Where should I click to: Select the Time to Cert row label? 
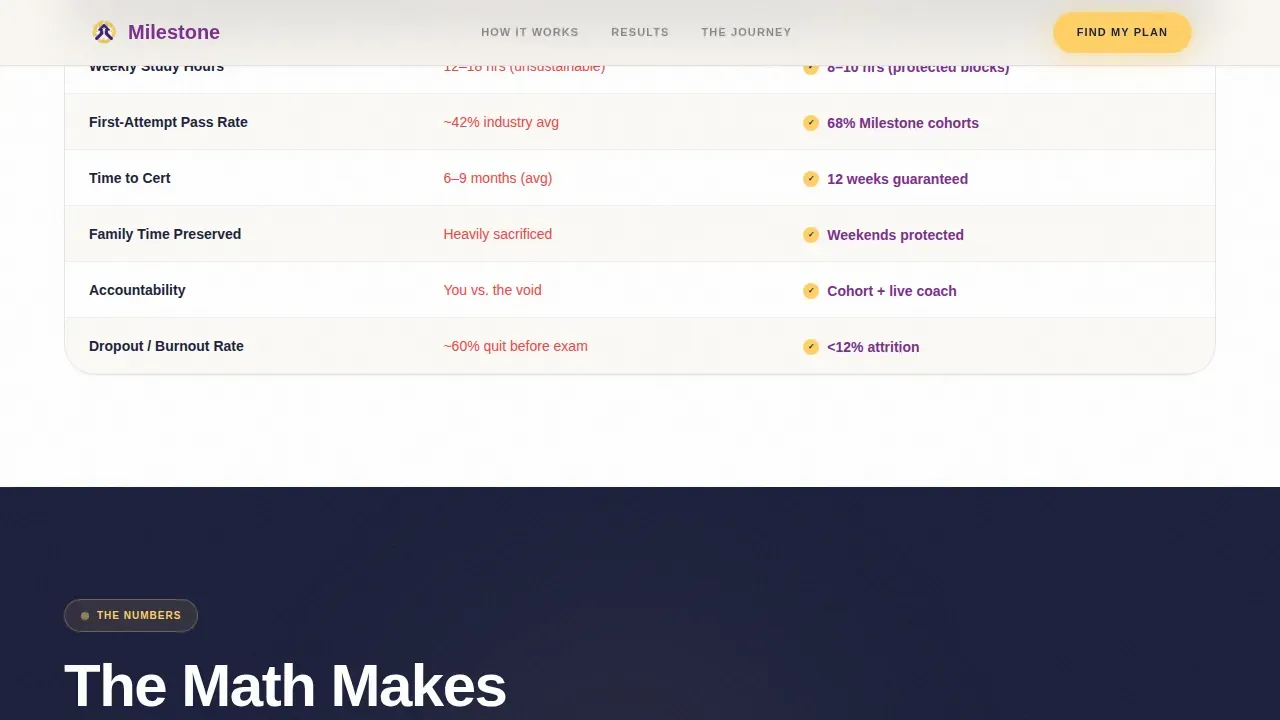point(130,178)
